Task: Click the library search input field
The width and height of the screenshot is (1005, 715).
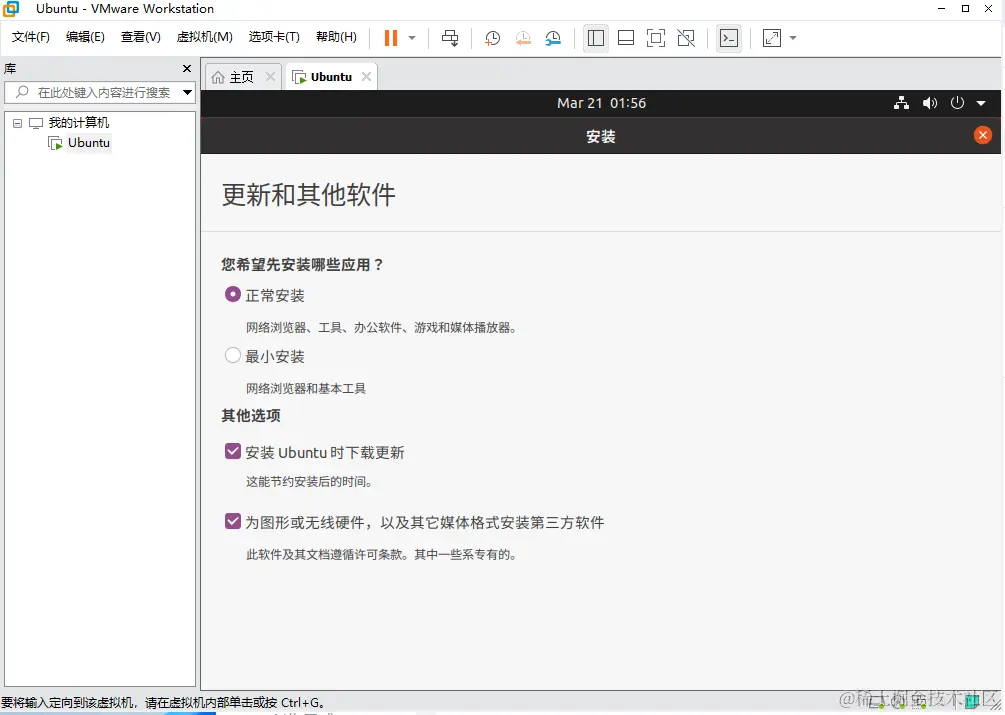Action: pyautogui.click(x=100, y=91)
